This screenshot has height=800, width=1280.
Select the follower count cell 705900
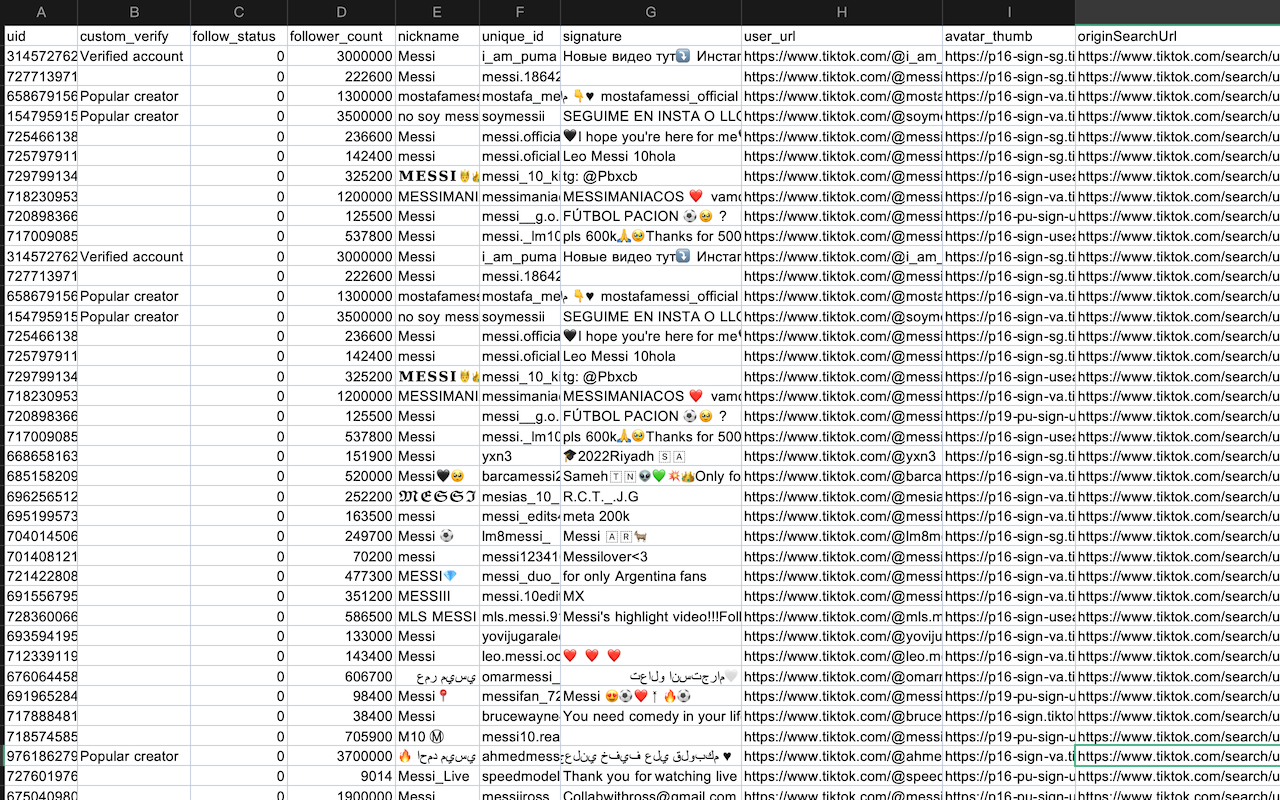pyautogui.click(x=342, y=736)
